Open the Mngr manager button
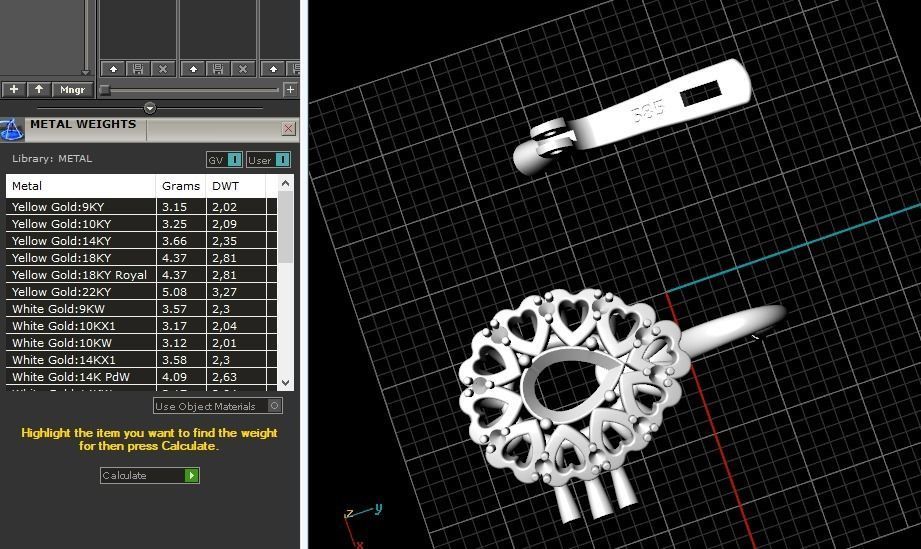This screenshot has height=549, width=921. pyautogui.click(x=72, y=89)
